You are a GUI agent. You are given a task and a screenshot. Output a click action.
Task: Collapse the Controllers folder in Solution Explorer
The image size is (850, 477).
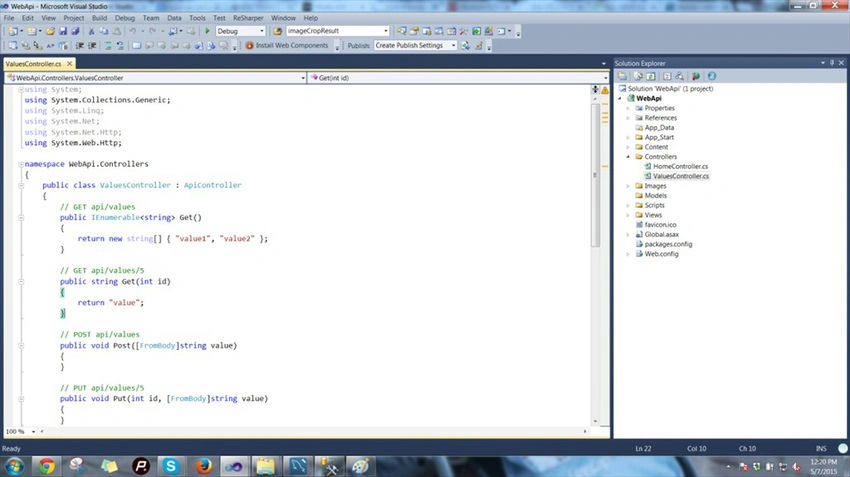628,157
